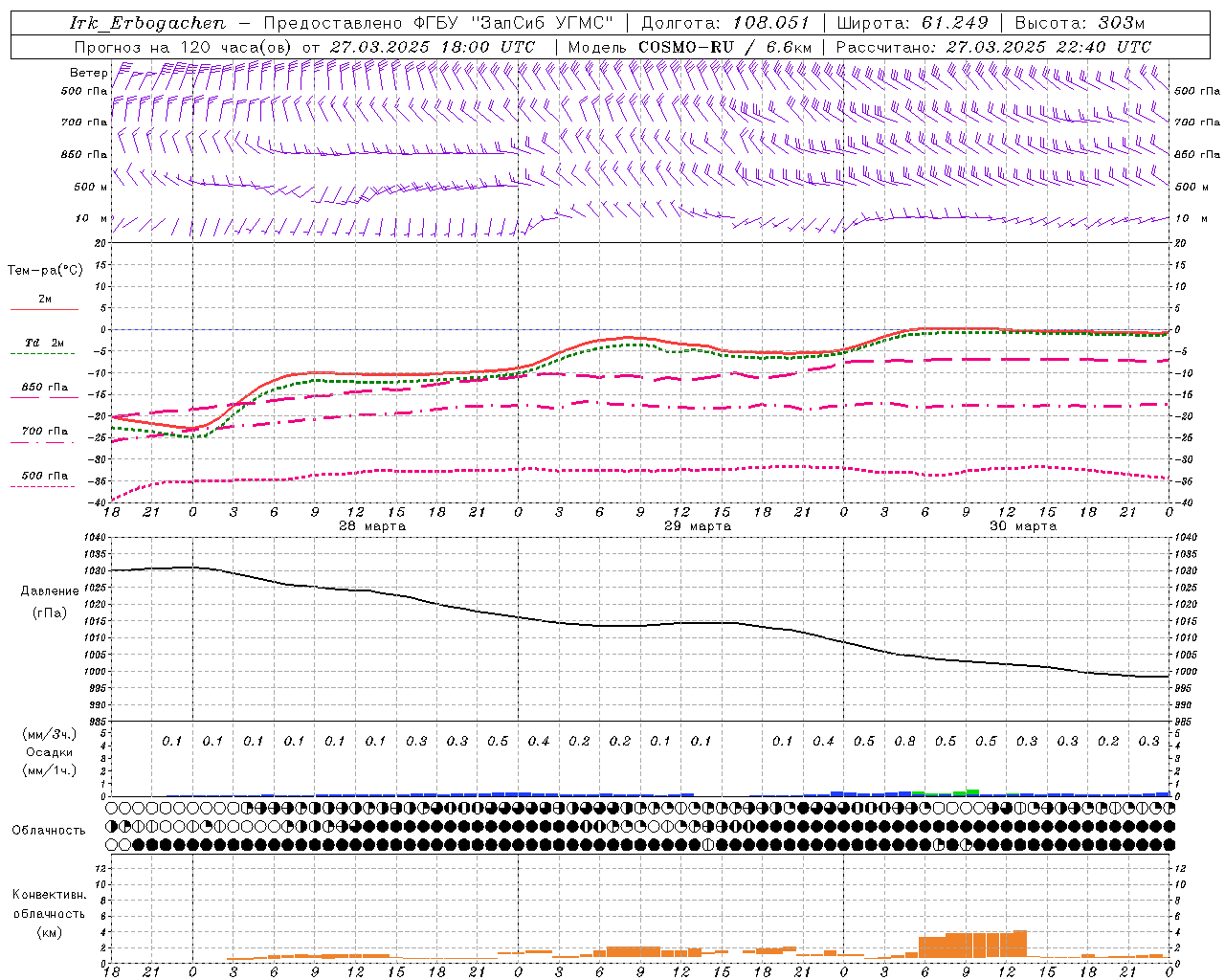Image resolution: width=1225 pixels, height=980 pixels.
Task: Click the 850 гПа dashed legend entry under temperature
Action: tap(45, 388)
